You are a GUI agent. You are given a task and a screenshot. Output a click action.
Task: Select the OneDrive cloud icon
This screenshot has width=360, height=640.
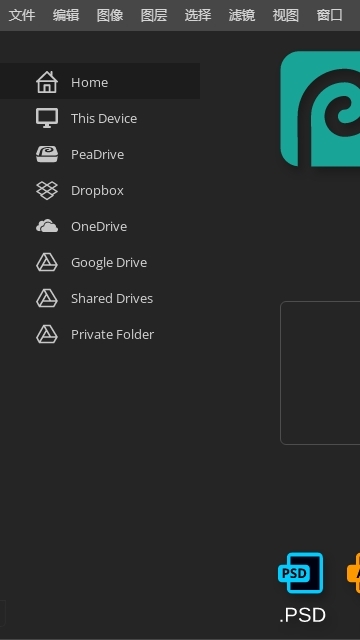tap(47, 226)
